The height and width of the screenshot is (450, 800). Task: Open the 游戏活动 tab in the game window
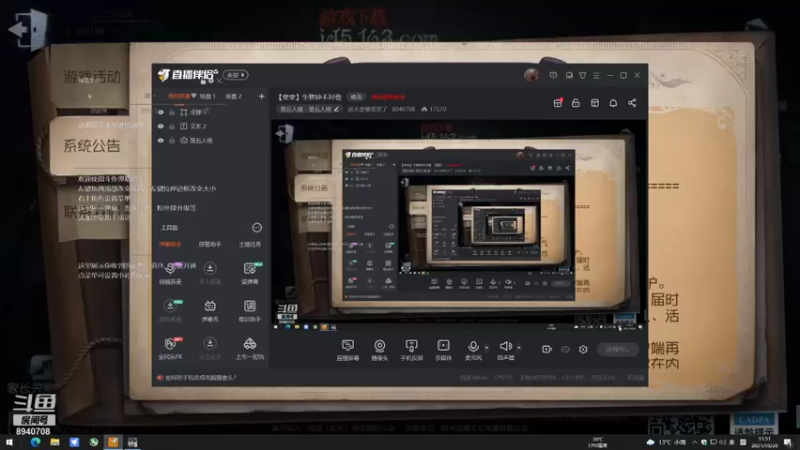(92, 77)
